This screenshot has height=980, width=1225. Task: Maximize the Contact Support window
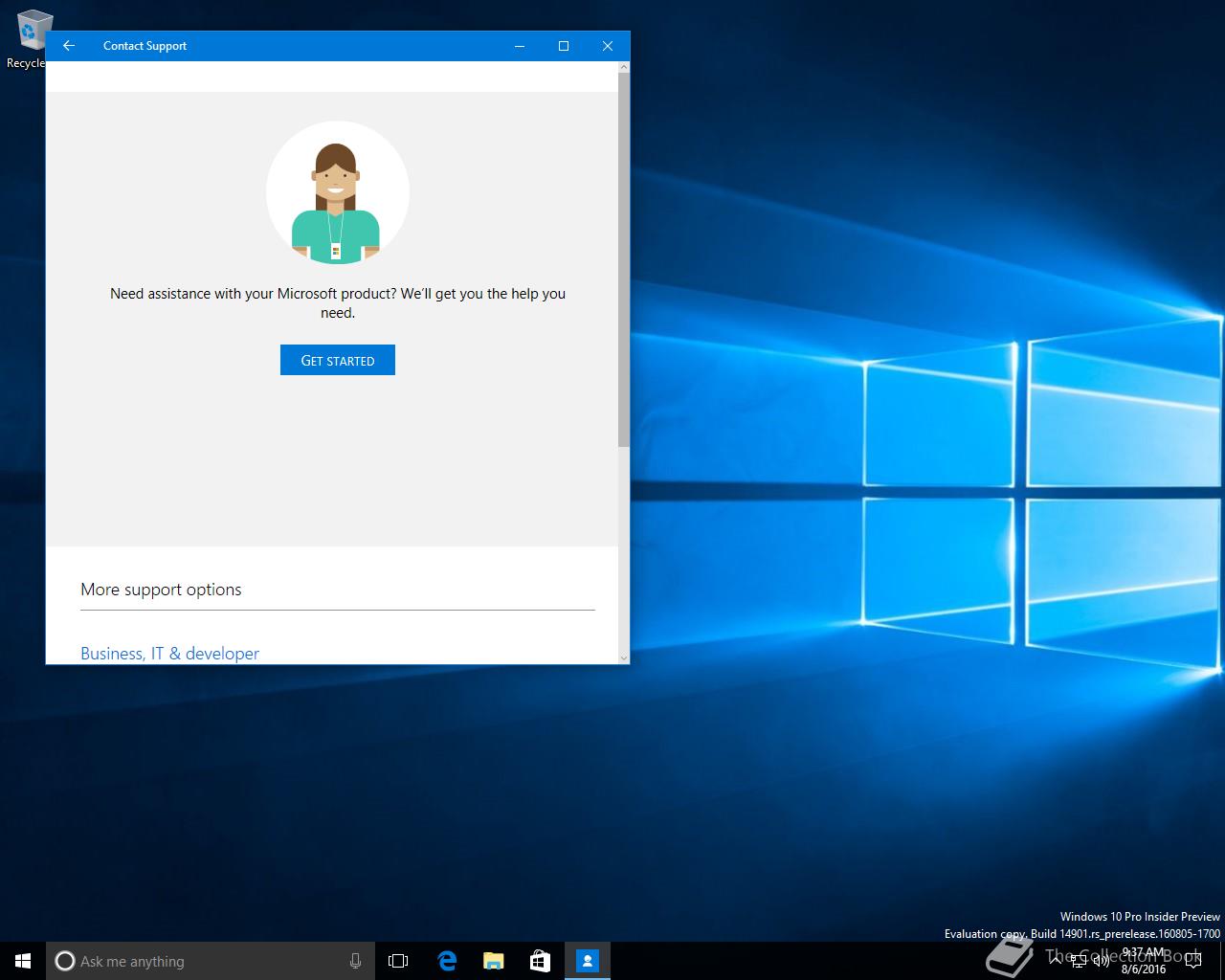(x=564, y=46)
